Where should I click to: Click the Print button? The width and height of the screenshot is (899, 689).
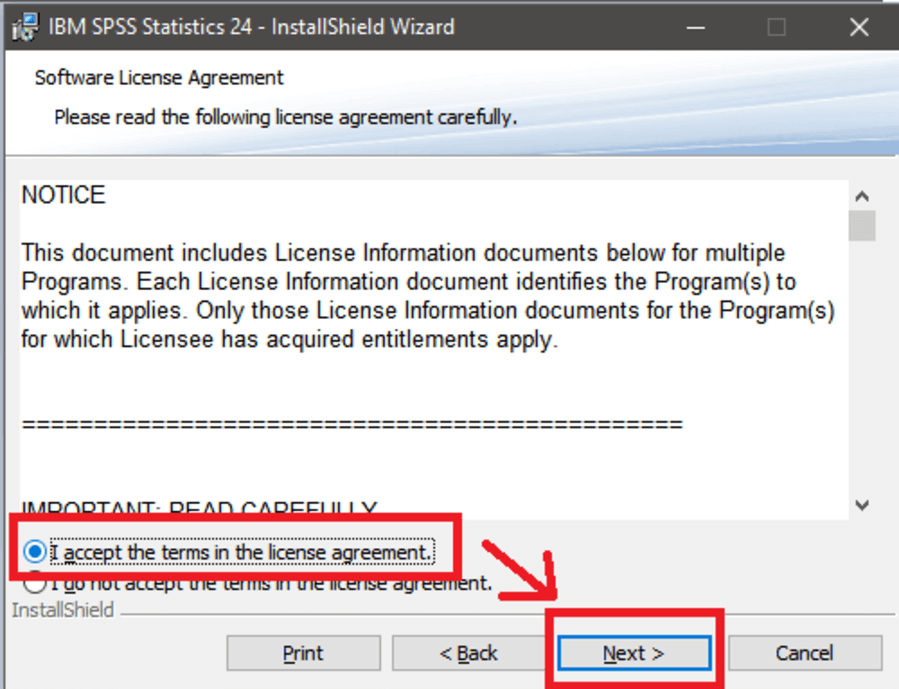tap(303, 653)
